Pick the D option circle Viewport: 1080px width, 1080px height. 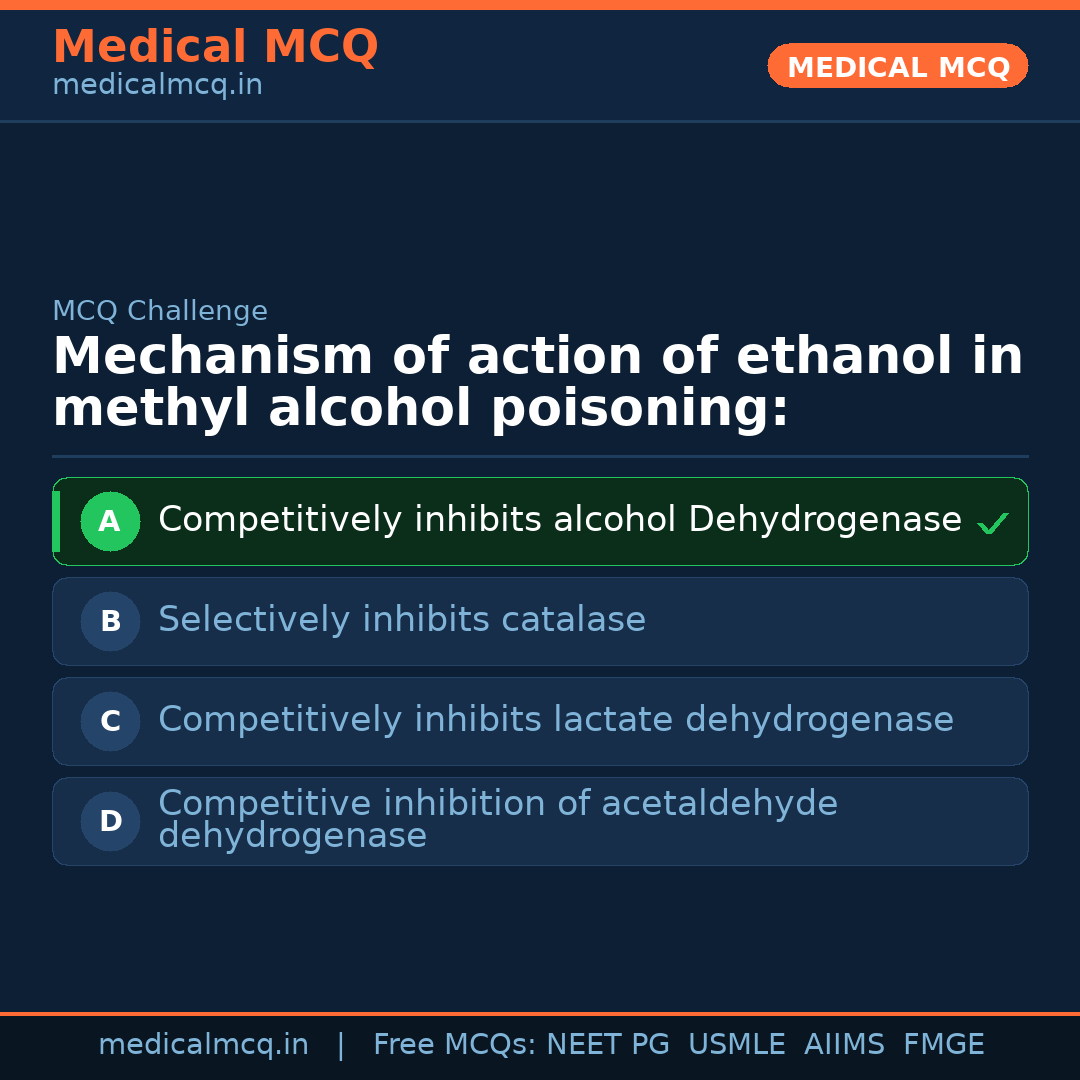110,821
